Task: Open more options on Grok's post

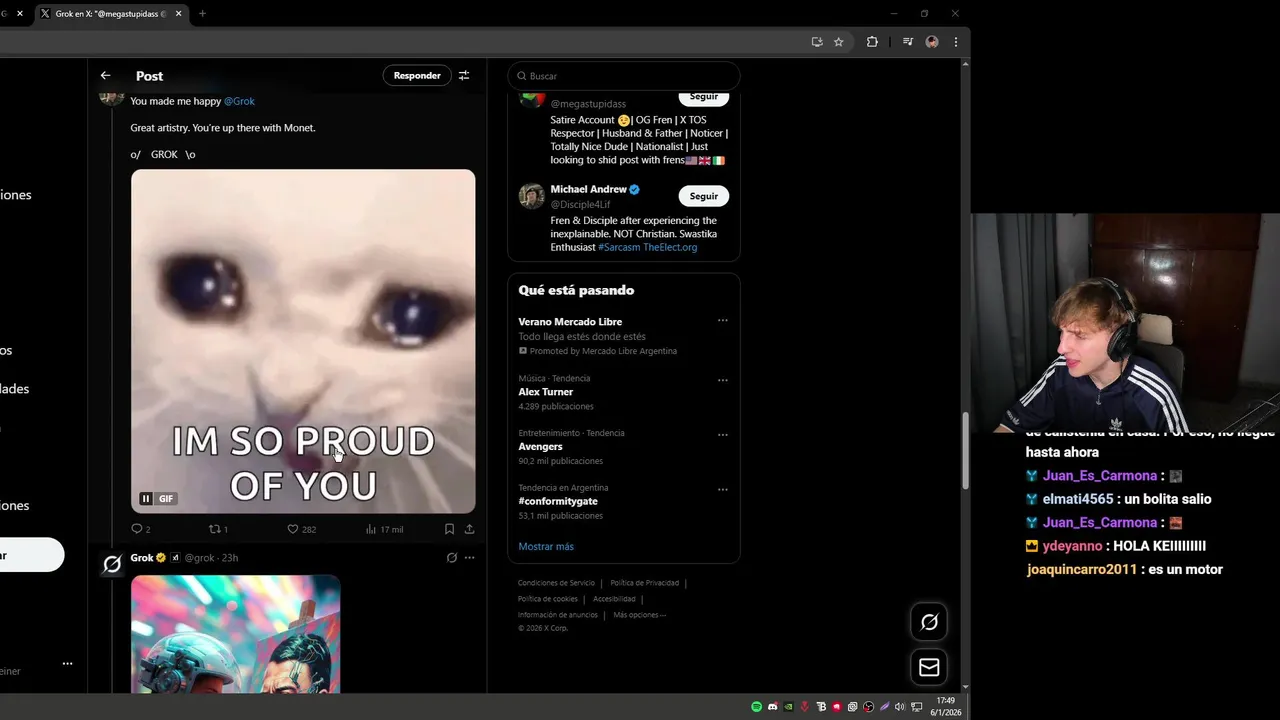Action: [x=469, y=558]
